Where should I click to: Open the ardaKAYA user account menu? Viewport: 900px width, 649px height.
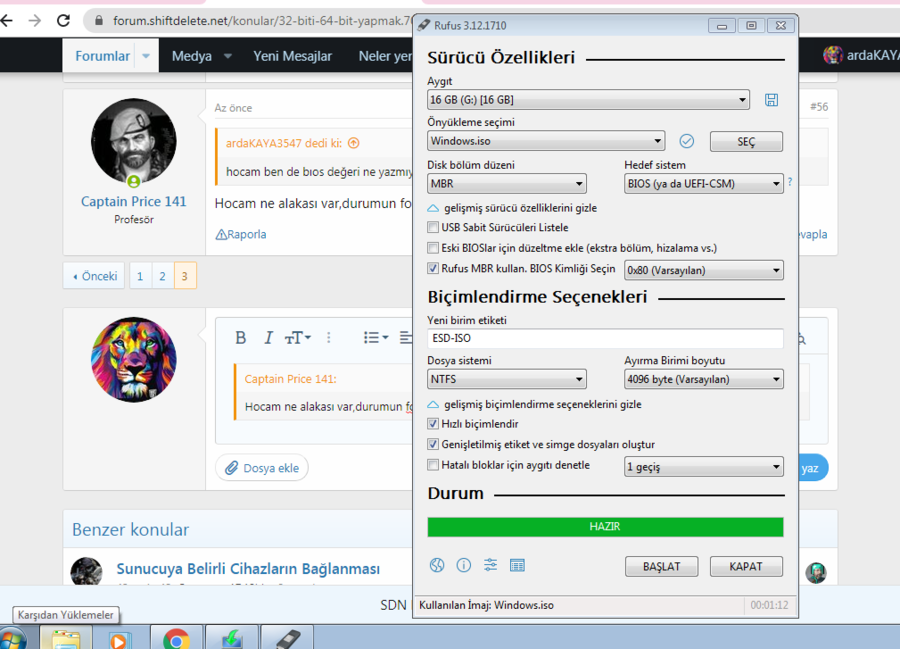(x=861, y=55)
